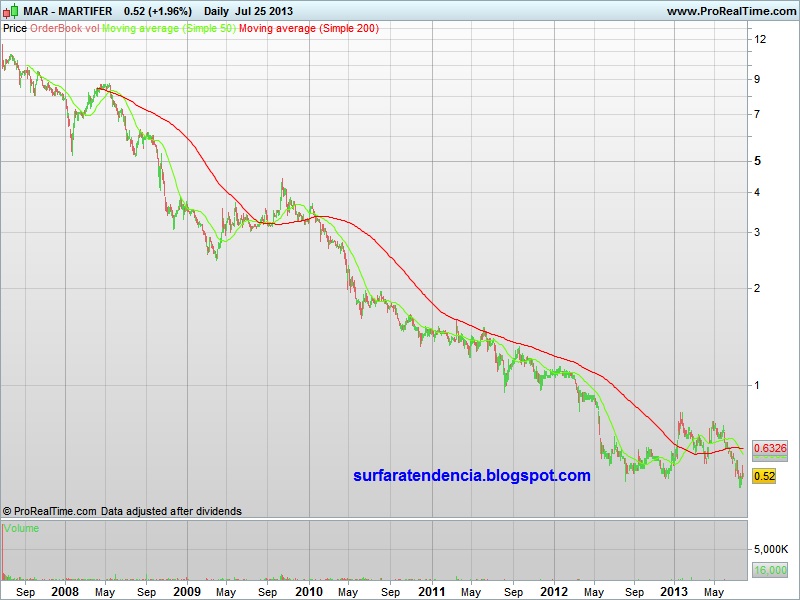Viewport: 800px width, 600px height.
Task: Click the '0.52 (+1.96%)' price change text
Action: coord(158,11)
